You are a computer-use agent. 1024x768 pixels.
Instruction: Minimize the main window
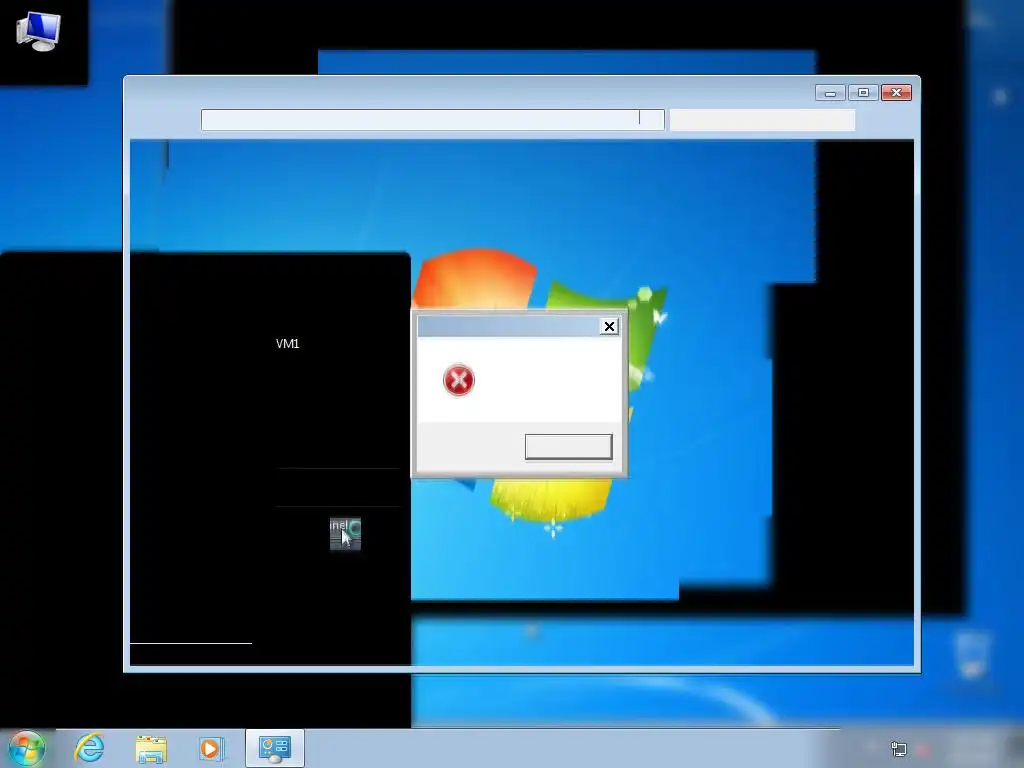pyautogui.click(x=830, y=93)
